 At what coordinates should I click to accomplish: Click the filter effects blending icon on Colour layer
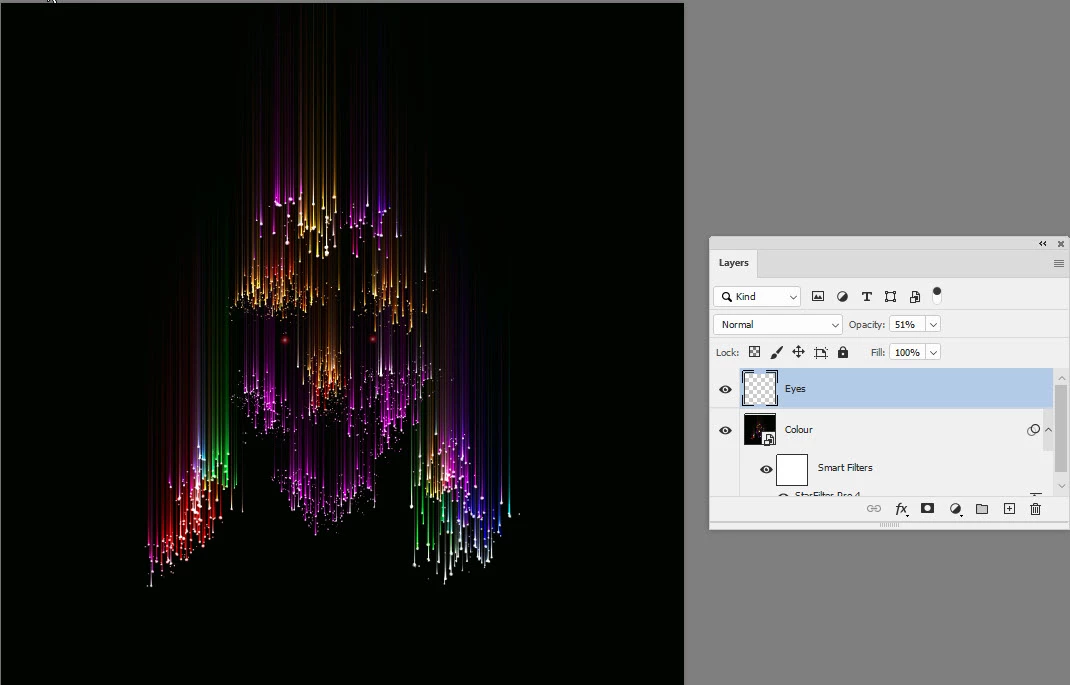[x=1033, y=430]
